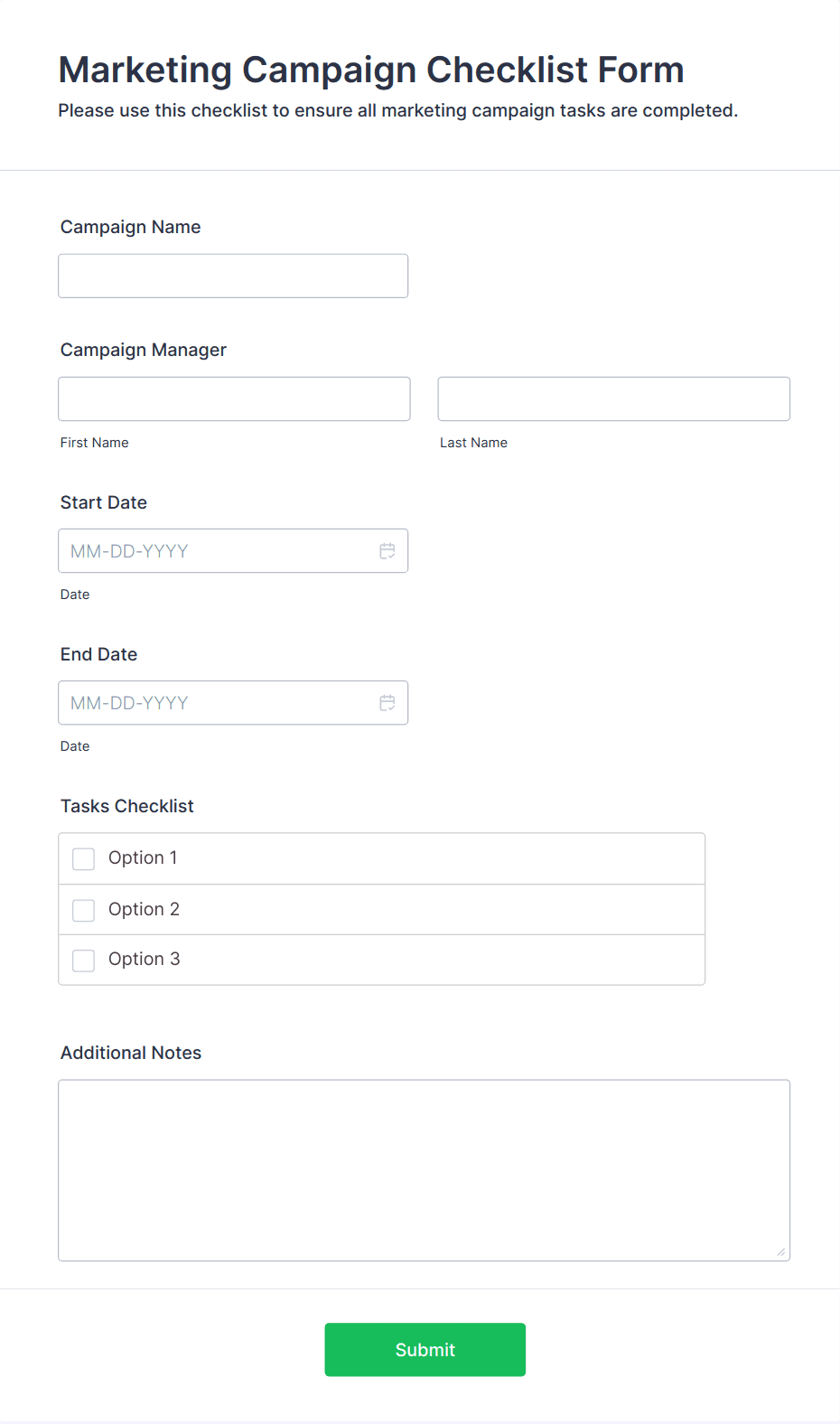Tick the Option 2 checkbox
840x1424 pixels.
pyautogui.click(x=84, y=910)
